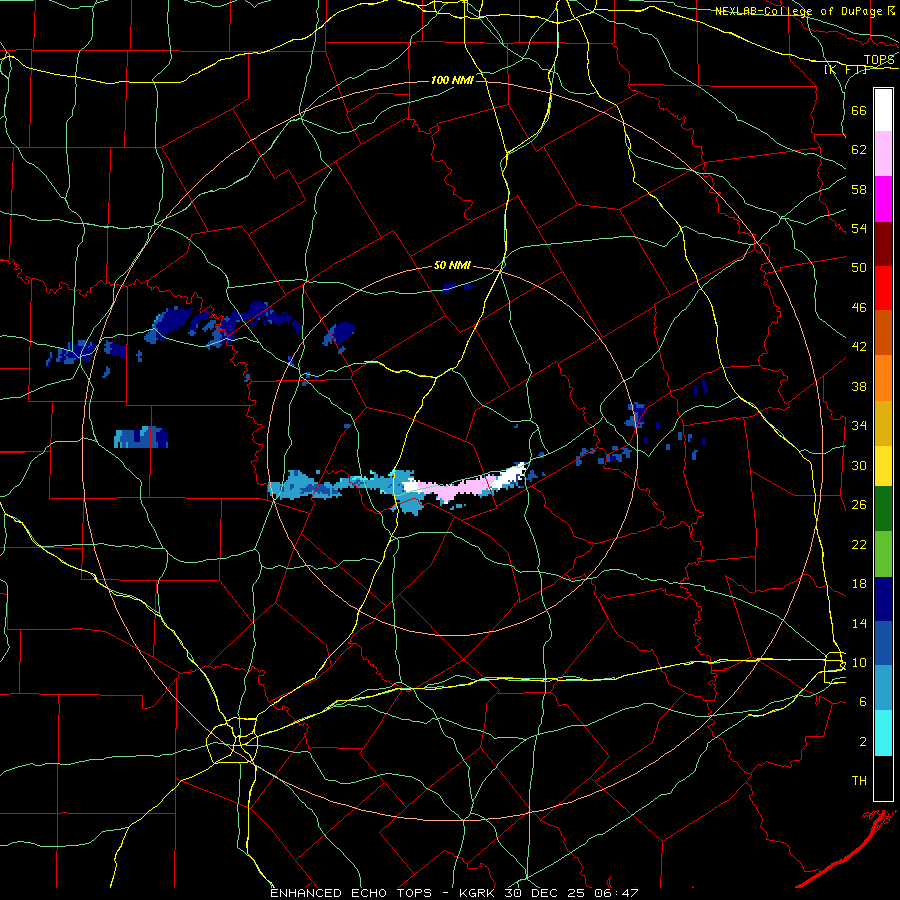The width and height of the screenshot is (900, 900).
Task: Click the magenta legend swatch
Action: (x=883, y=199)
